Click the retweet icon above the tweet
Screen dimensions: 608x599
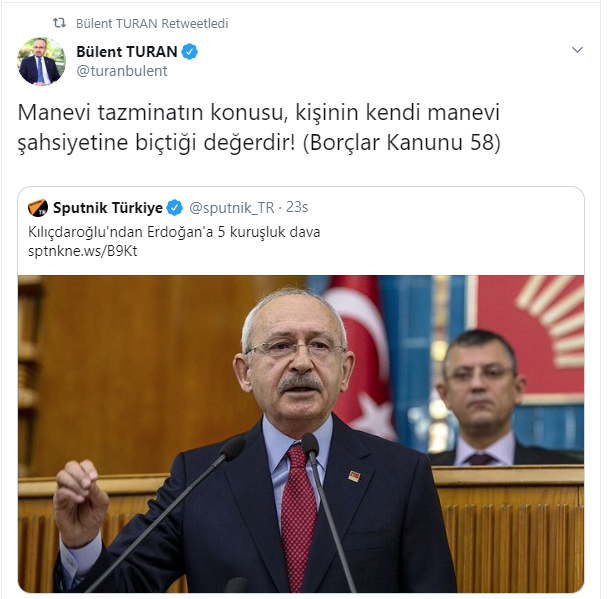[x=59, y=23]
